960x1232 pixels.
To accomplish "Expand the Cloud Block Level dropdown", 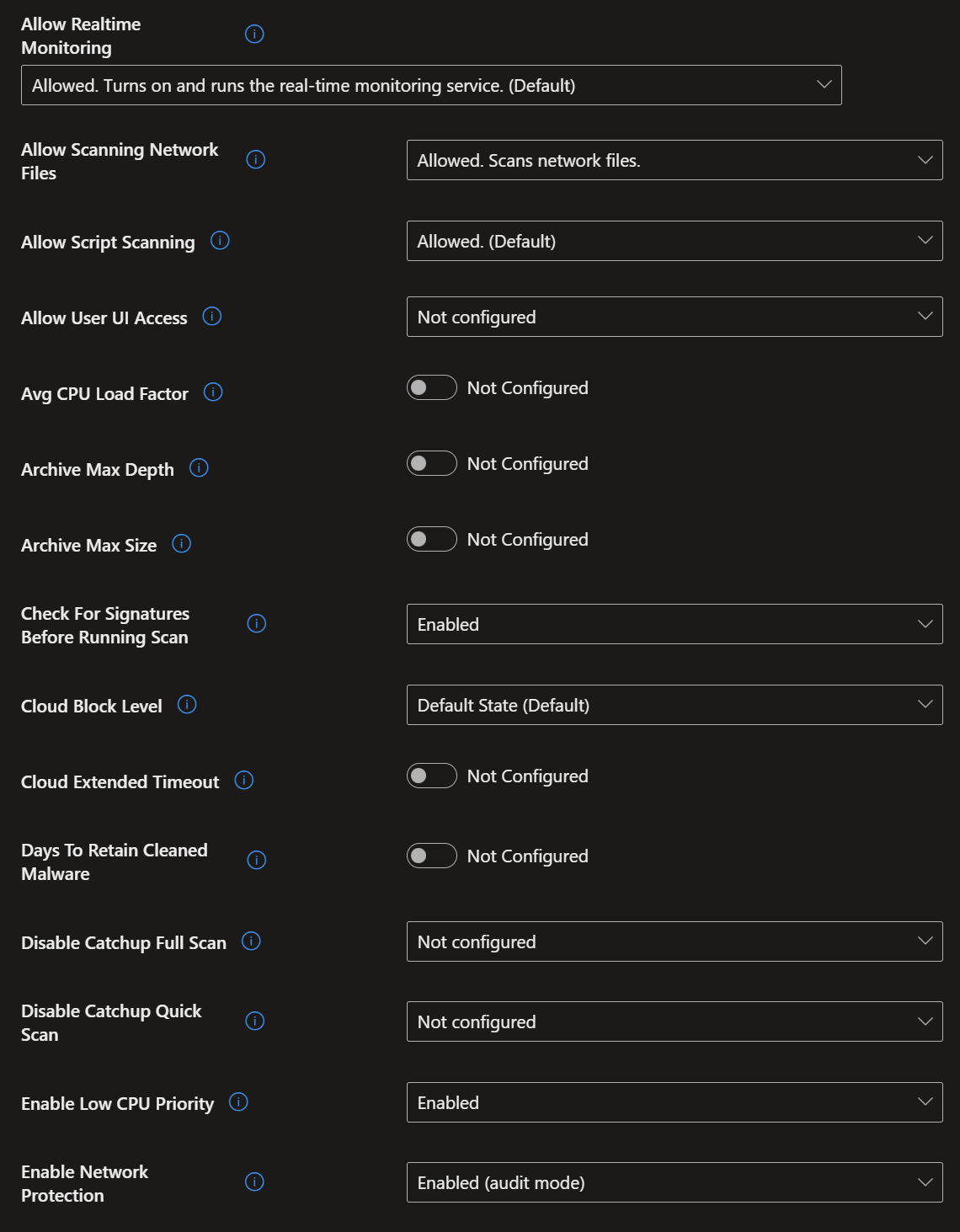I will [675, 705].
